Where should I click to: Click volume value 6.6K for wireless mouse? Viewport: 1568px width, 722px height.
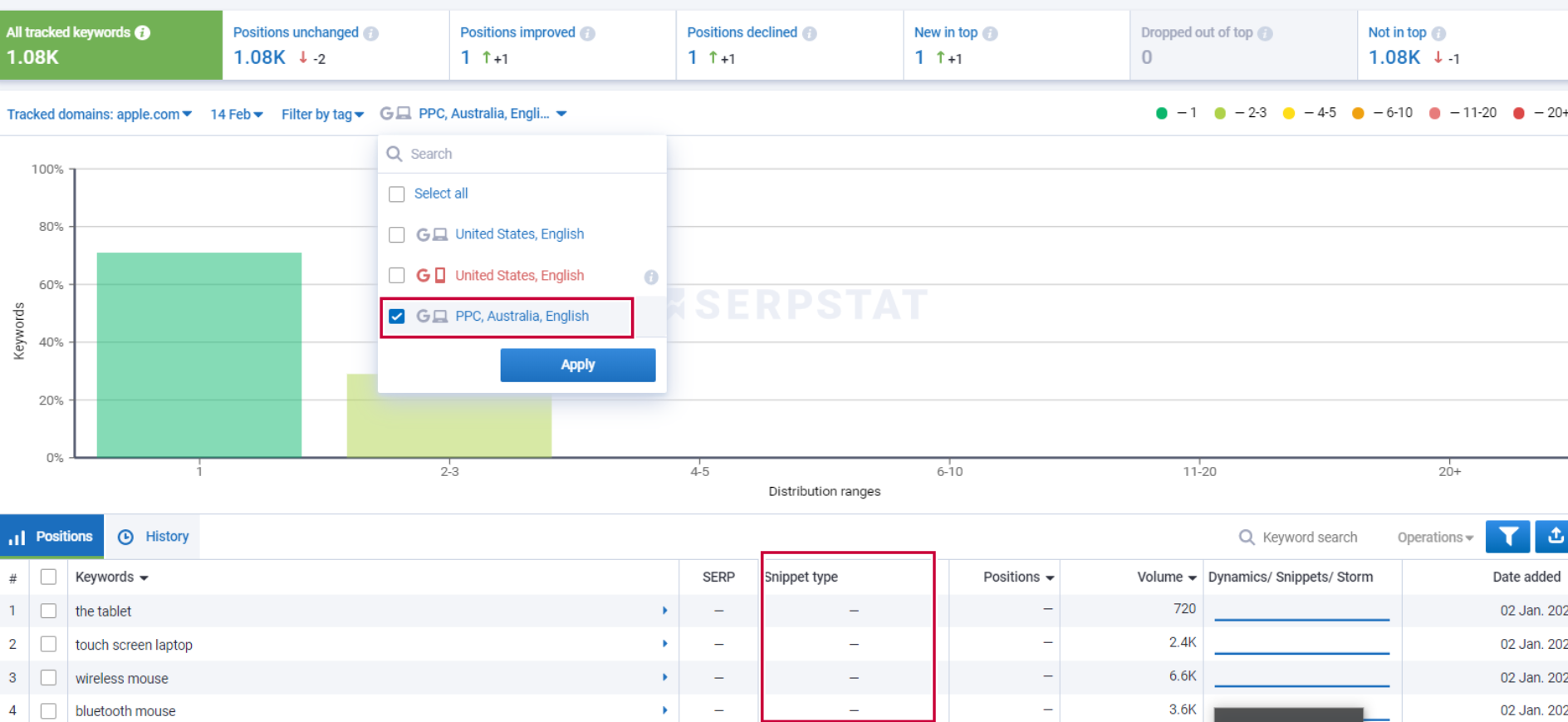(x=1183, y=676)
